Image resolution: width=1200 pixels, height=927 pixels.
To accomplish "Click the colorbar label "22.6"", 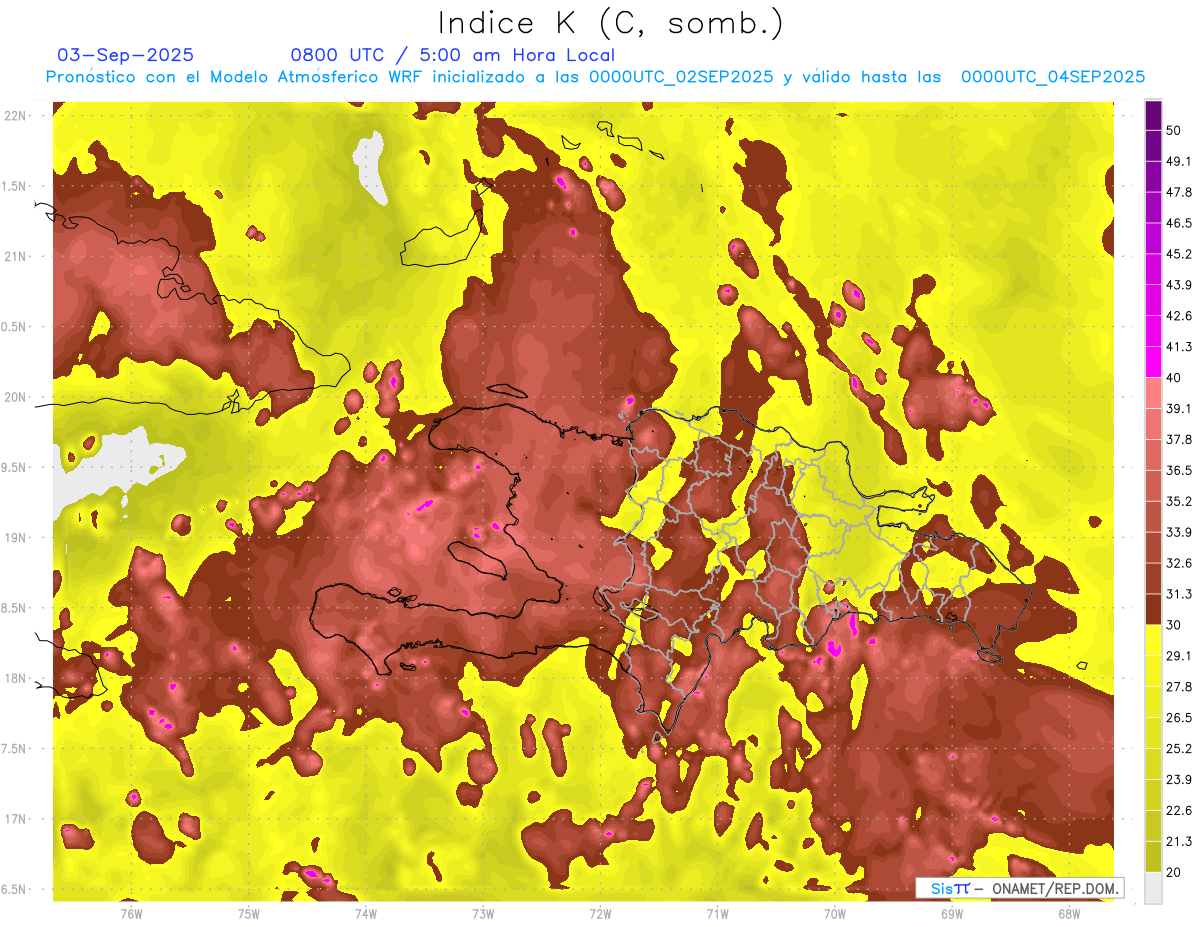I will 1179,810.
